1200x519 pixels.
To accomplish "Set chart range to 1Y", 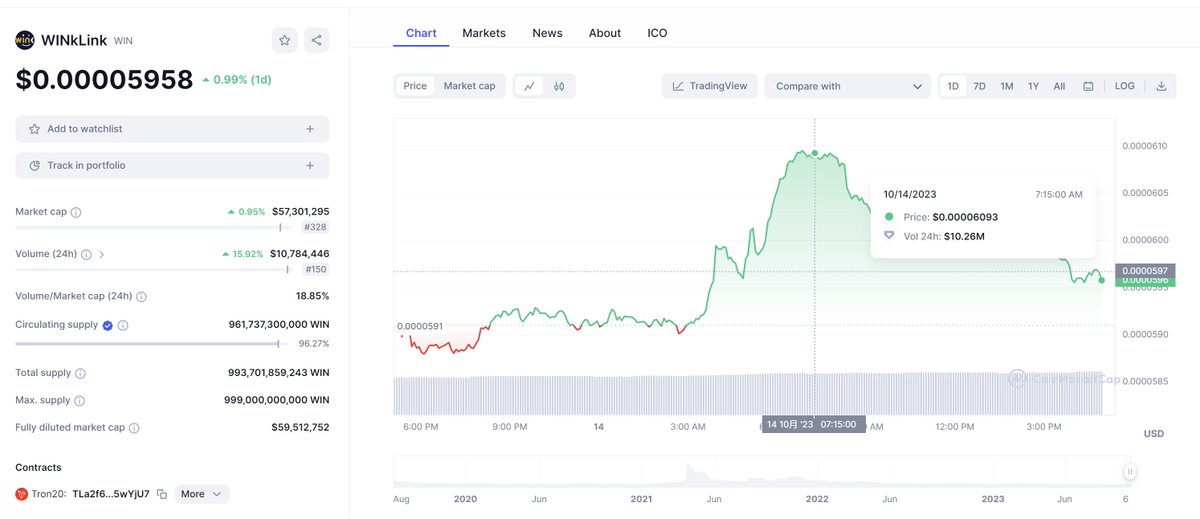I will click(1033, 86).
